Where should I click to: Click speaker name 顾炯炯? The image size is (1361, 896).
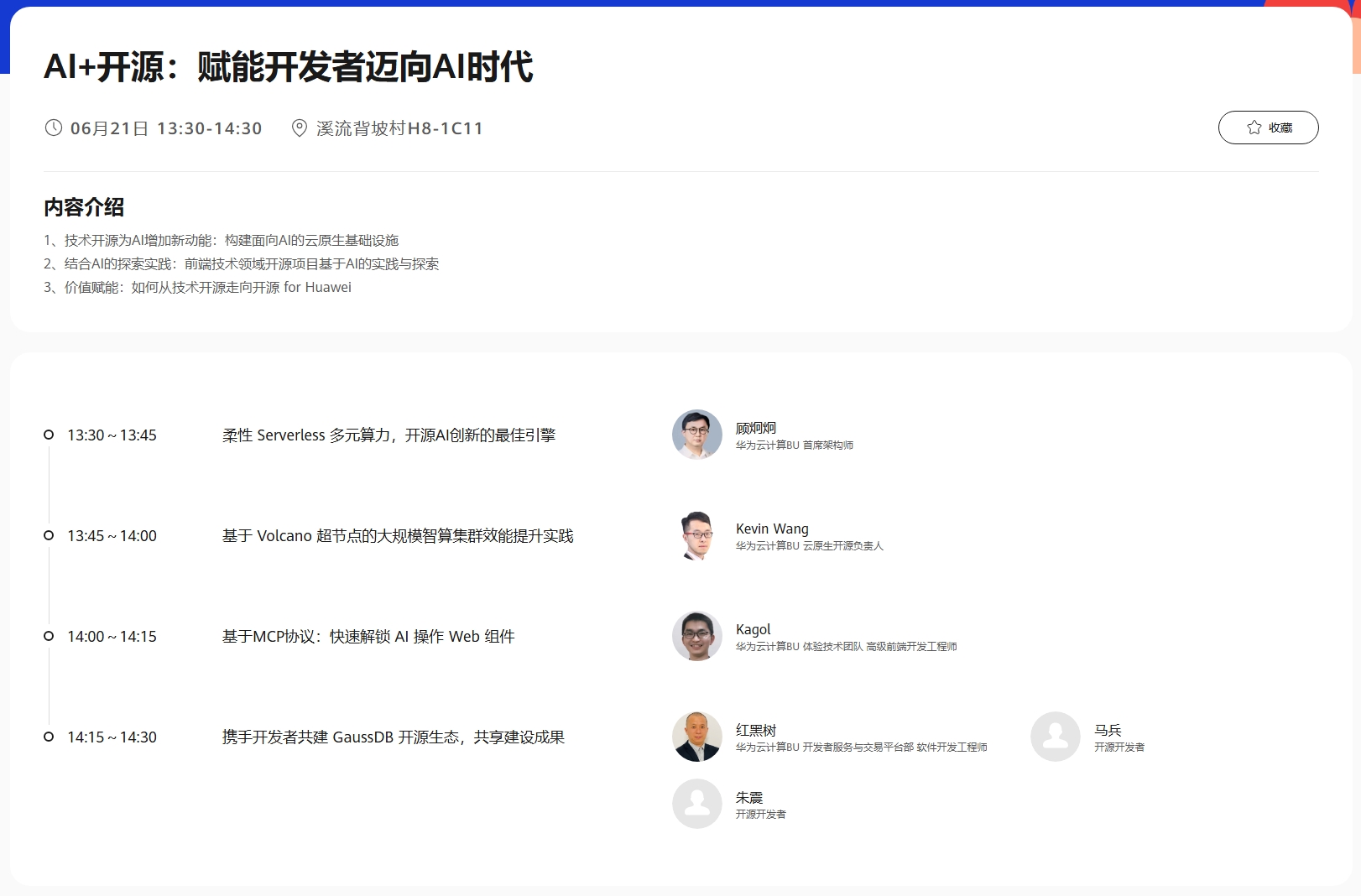[x=756, y=428]
